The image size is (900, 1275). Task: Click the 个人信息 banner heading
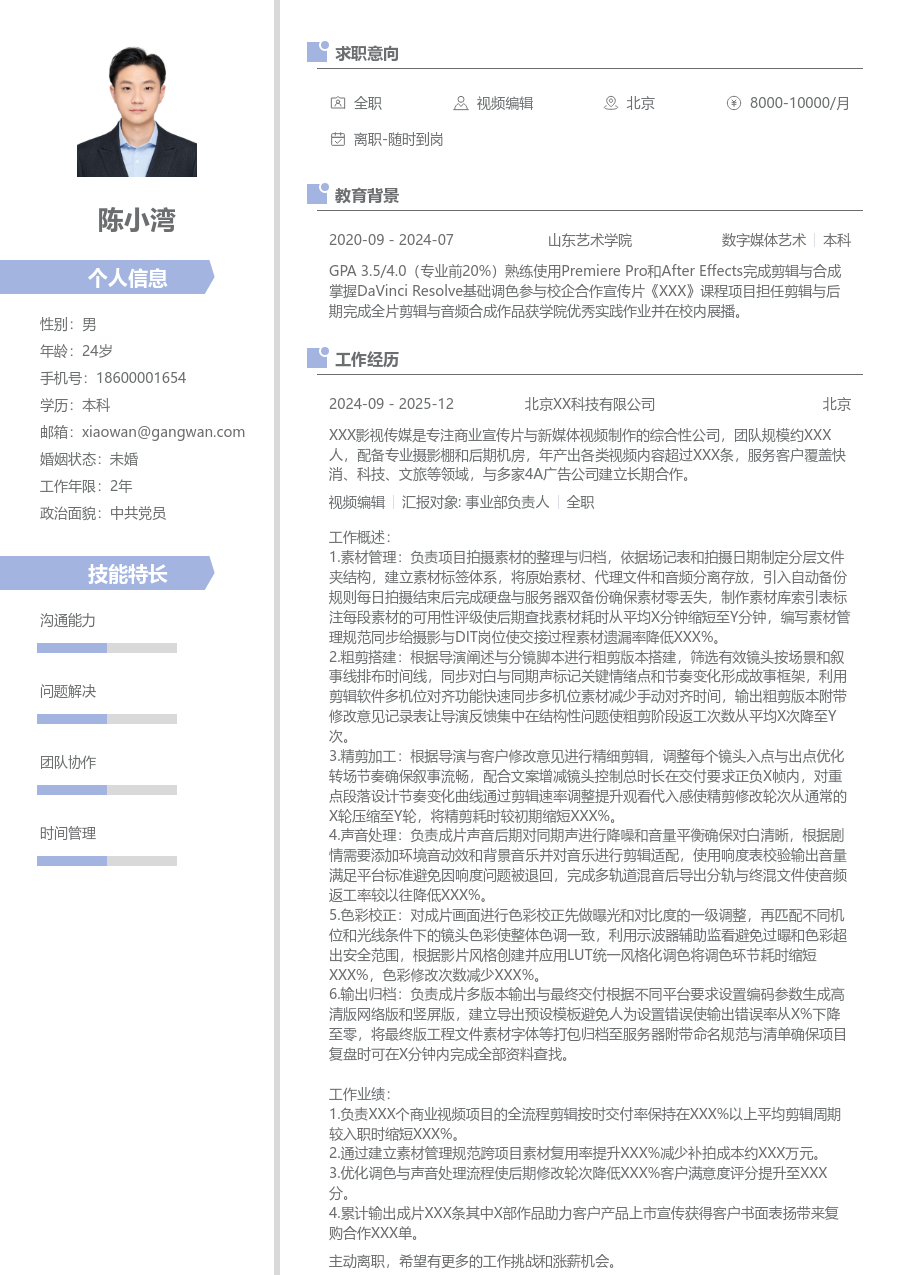(x=107, y=277)
